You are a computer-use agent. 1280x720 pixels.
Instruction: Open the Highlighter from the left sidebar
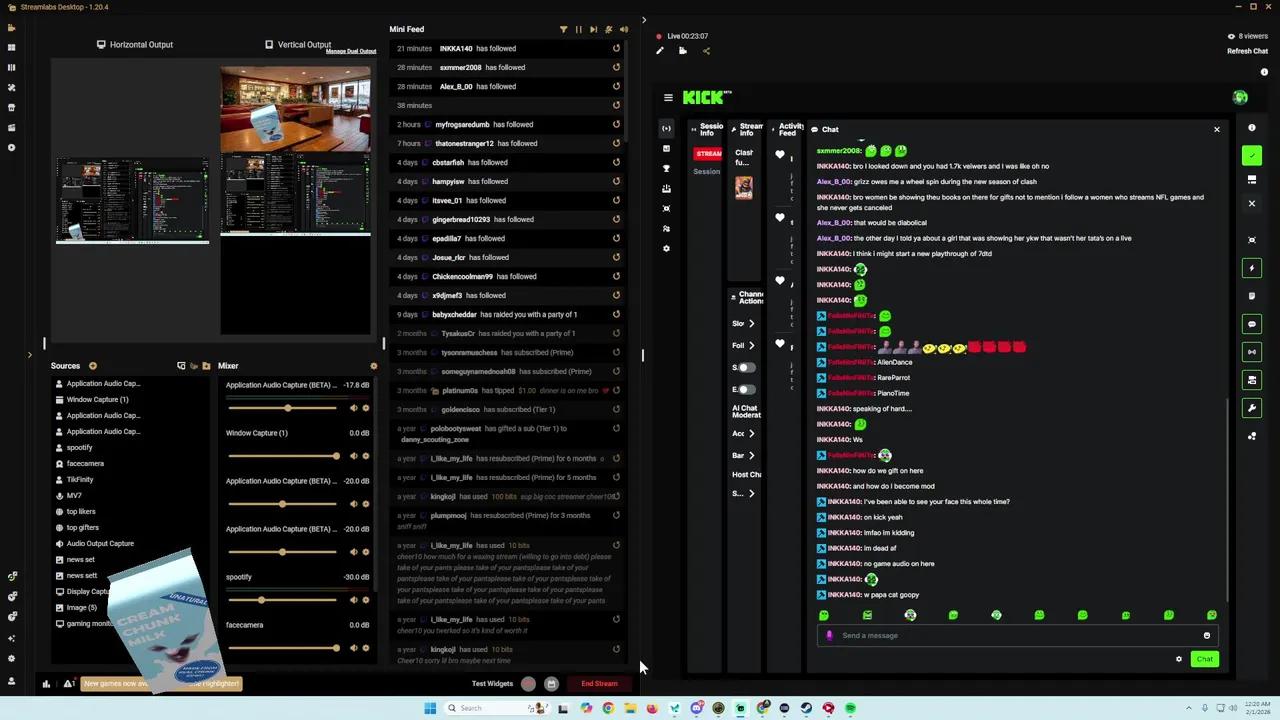pyautogui.click(x=11, y=127)
